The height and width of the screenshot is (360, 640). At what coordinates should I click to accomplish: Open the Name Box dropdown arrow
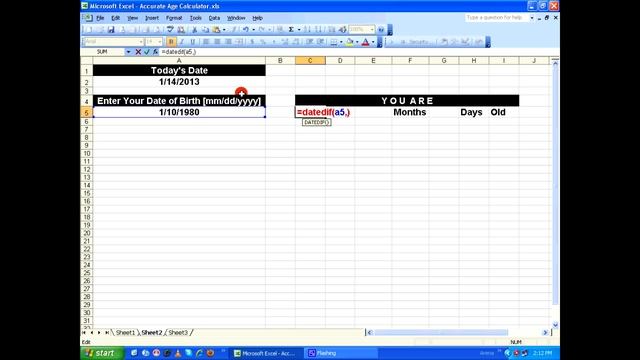[128, 52]
